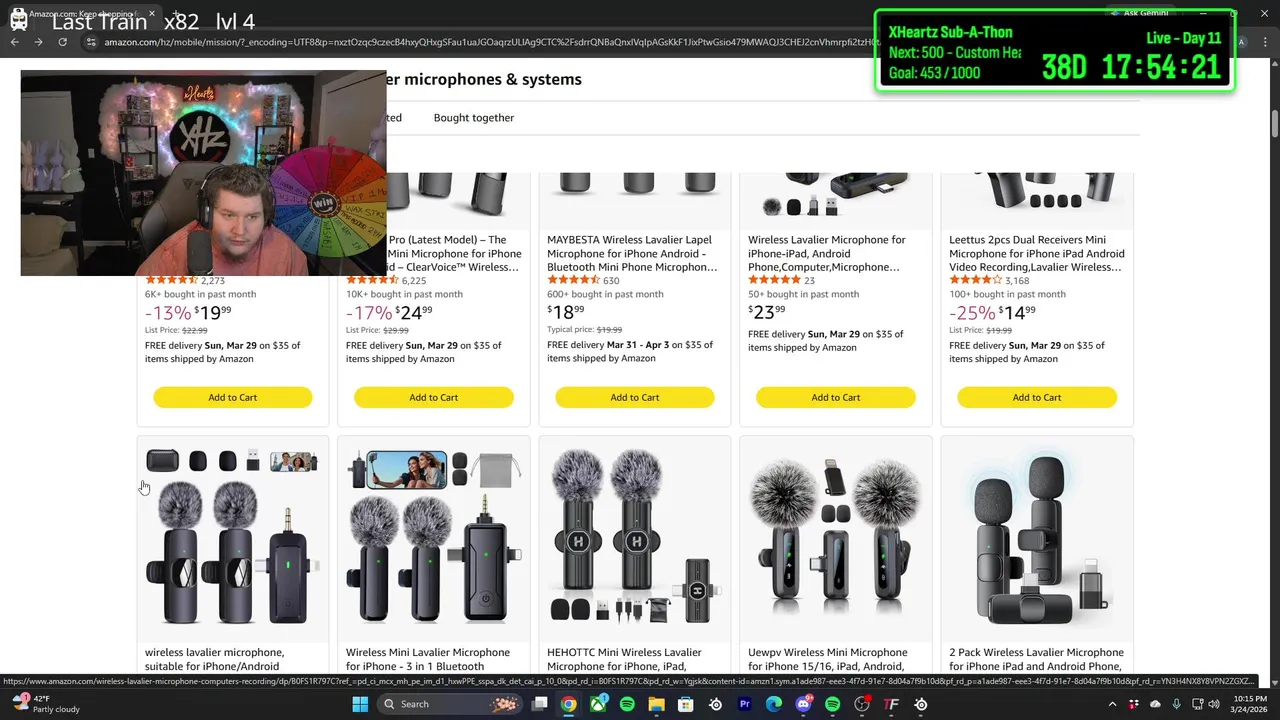The width and height of the screenshot is (1280, 720).
Task: Open image of wireless lavalier microphone suitable for iPhone/Android
Action: (232, 537)
